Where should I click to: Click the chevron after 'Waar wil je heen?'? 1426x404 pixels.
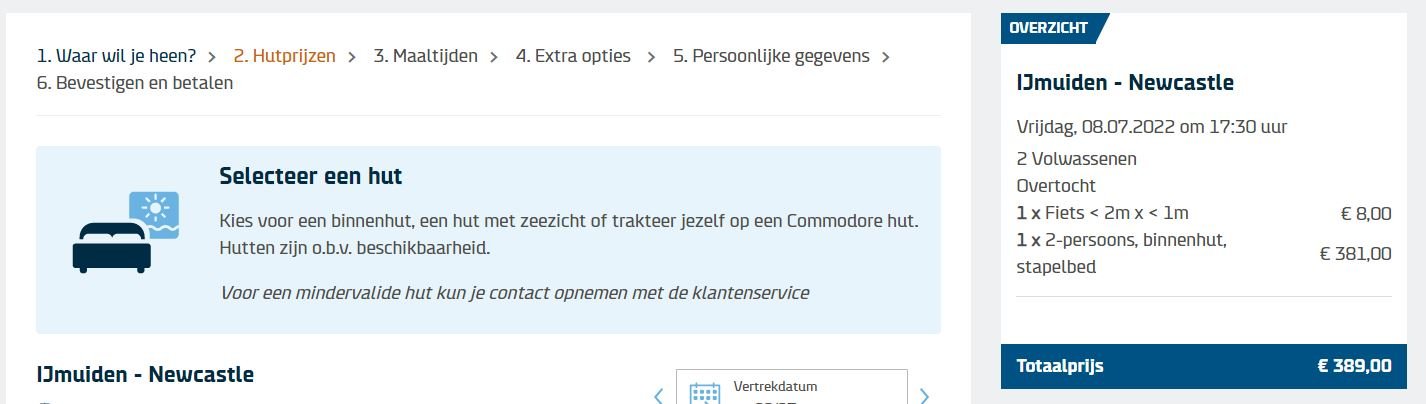tap(211, 56)
